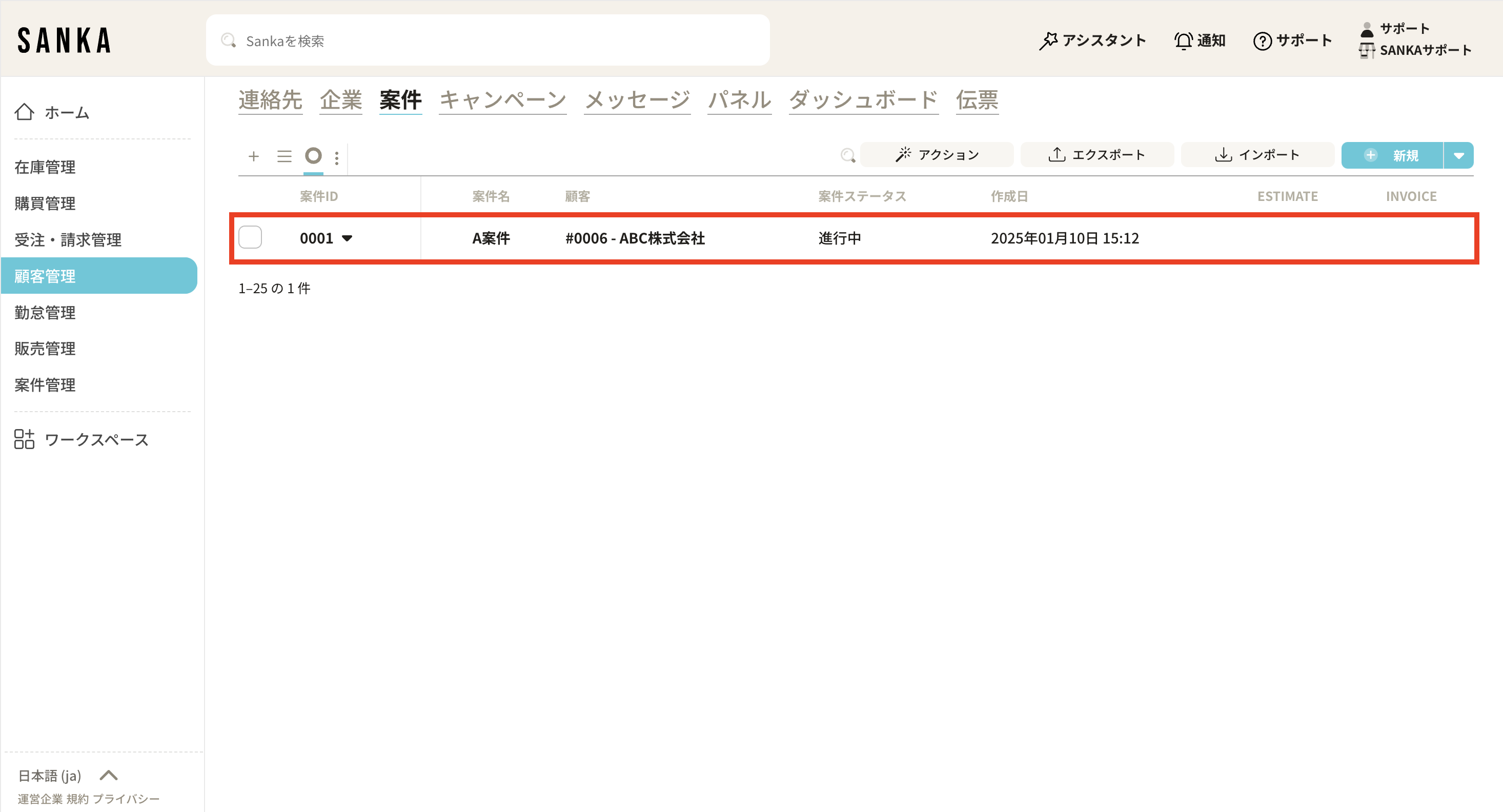Check the checkbox for row 0001
Viewport: 1503px width, 812px height.
(250, 237)
